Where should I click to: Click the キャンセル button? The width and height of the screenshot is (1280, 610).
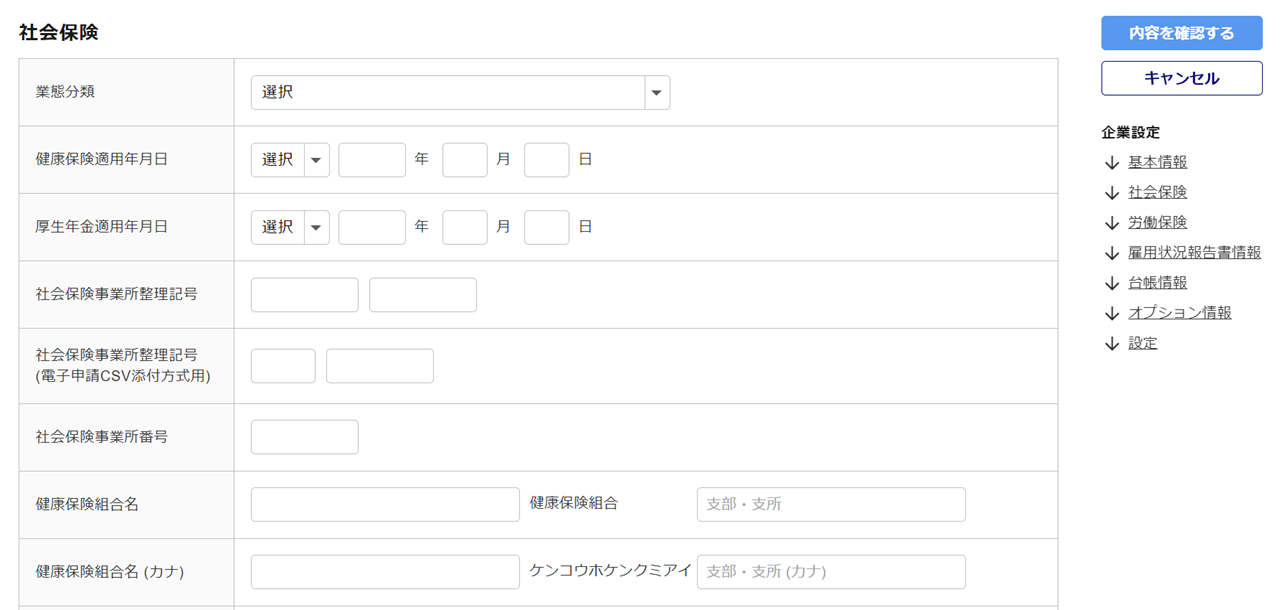pyautogui.click(x=1182, y=78)
